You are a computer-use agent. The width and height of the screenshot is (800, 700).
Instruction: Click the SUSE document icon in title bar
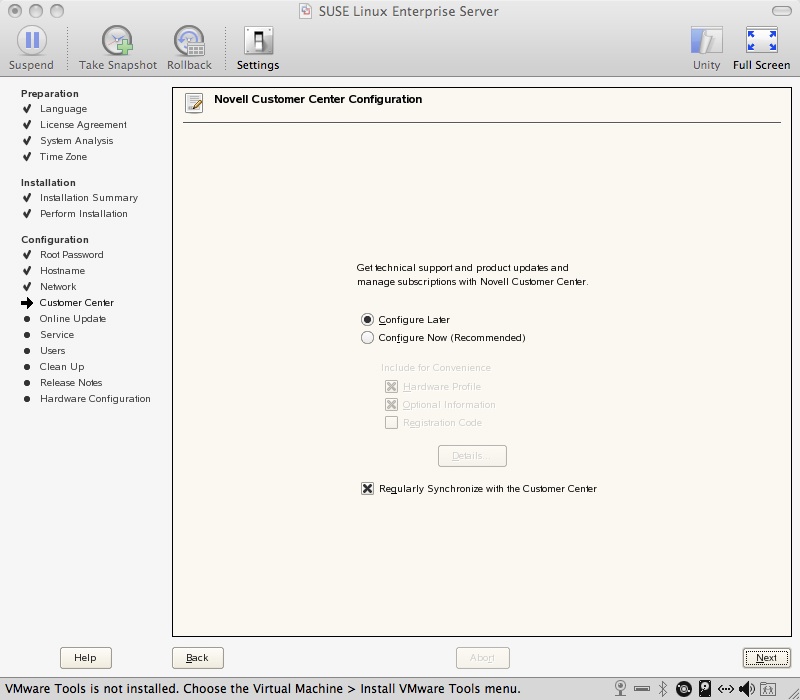pos(305,11)
